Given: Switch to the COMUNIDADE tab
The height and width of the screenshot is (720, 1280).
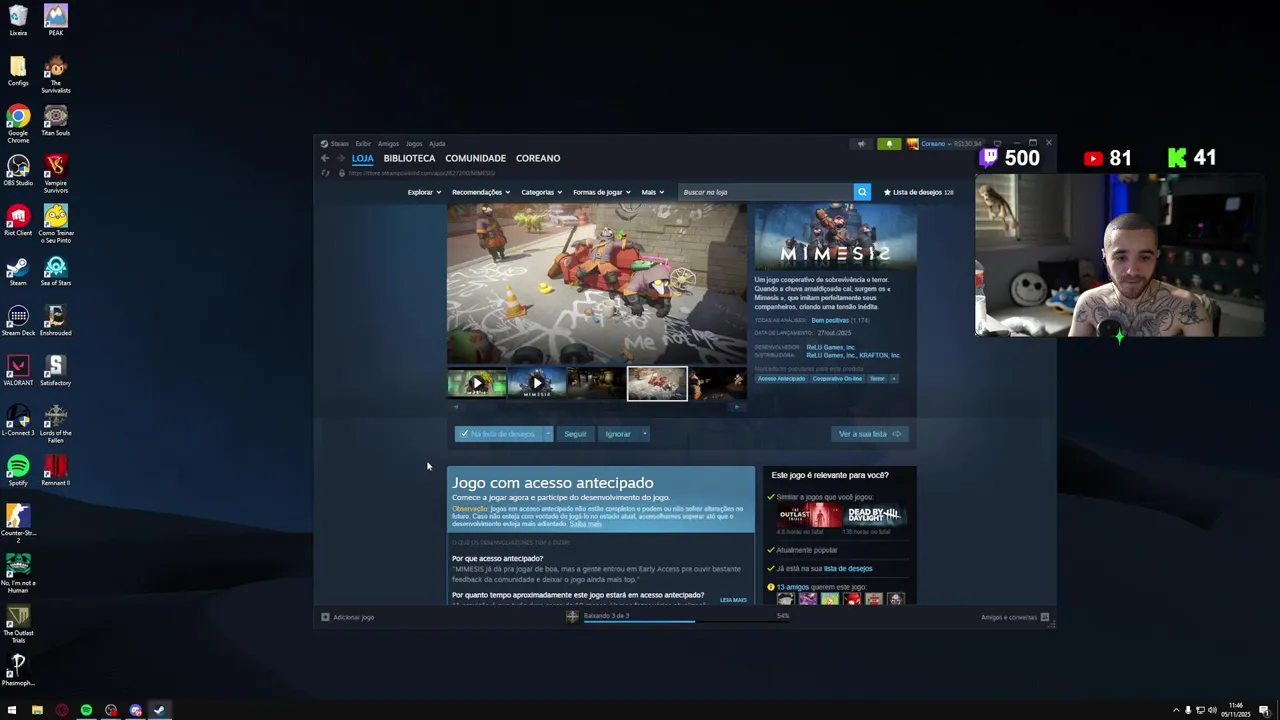Looking at the screenshot, I should (x=475, y=158).
